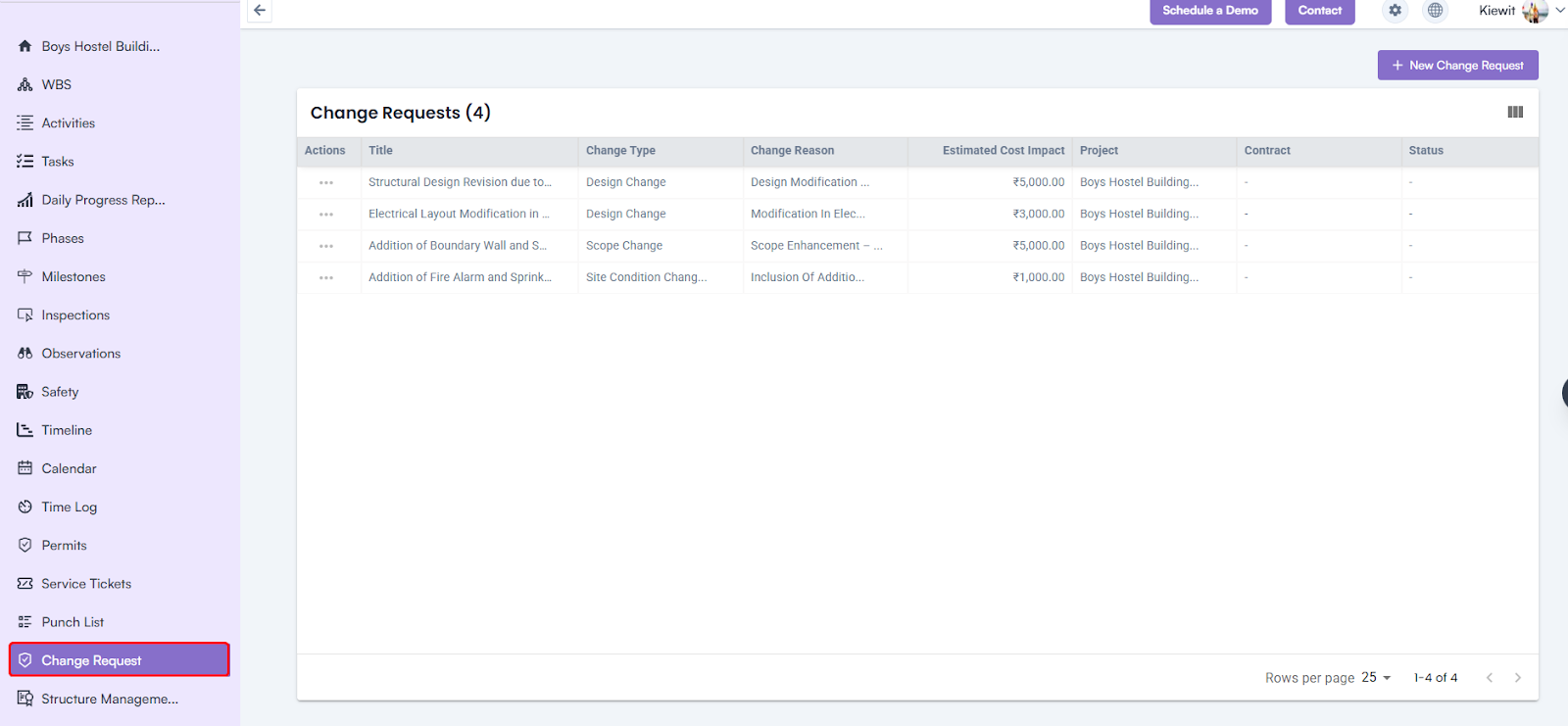
Task: Open the column chooser icon
Action: 1515,113
